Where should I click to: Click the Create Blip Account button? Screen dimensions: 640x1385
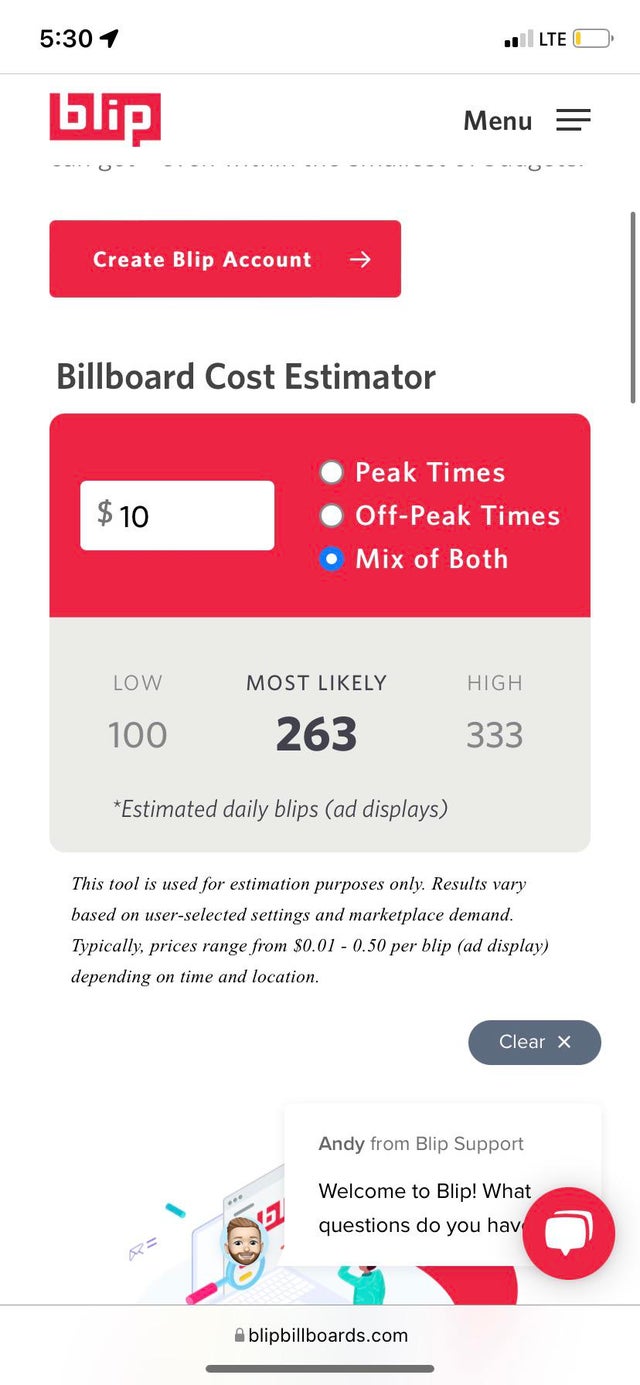(x=225, y=259)
